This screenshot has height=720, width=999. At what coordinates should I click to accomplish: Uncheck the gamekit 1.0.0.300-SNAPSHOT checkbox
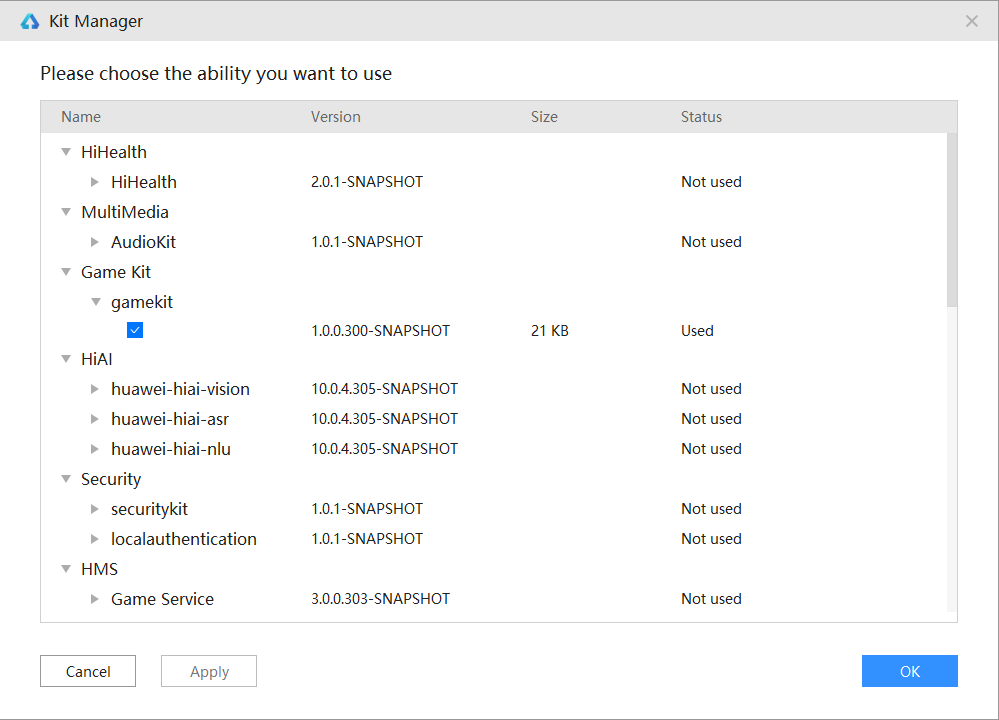[x=135, y=330]
